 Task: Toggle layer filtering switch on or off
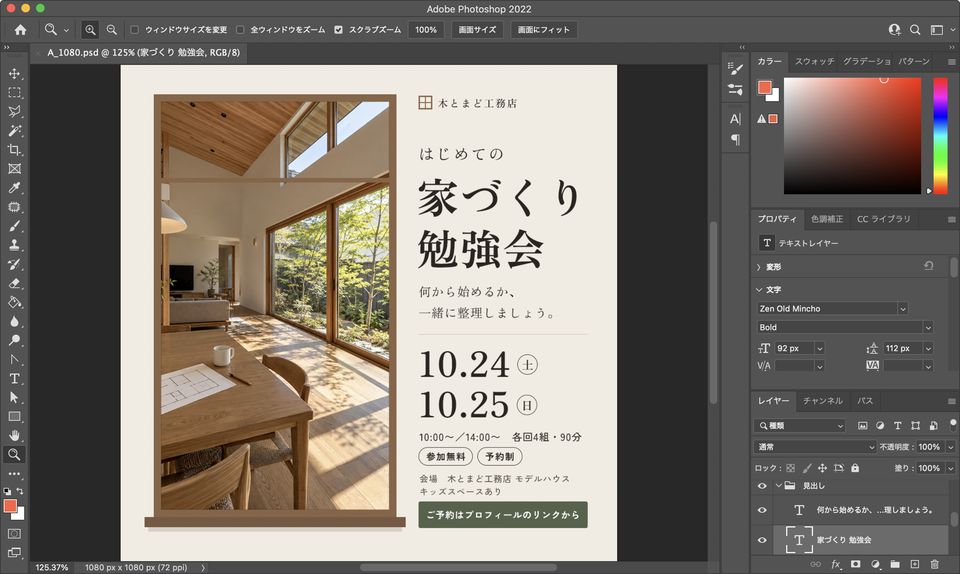(953, 424)
